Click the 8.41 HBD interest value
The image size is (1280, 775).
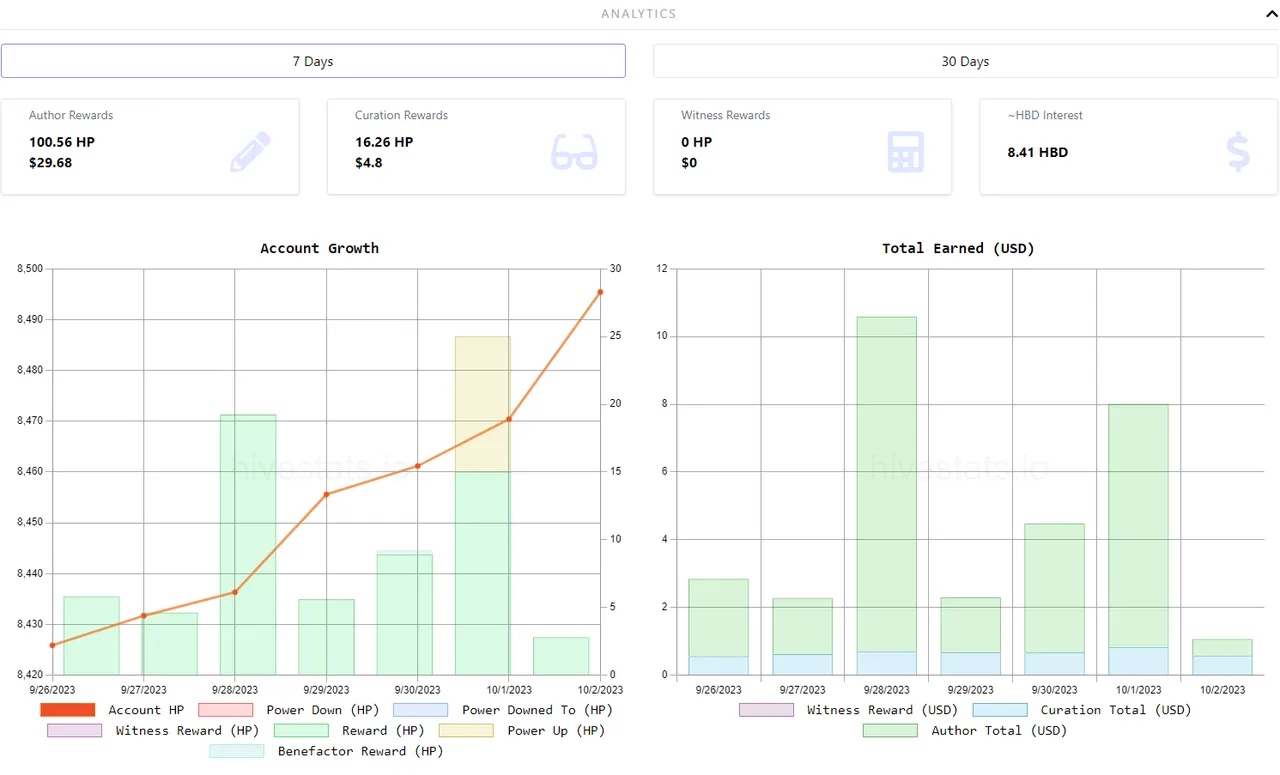tap(1038, 152)
